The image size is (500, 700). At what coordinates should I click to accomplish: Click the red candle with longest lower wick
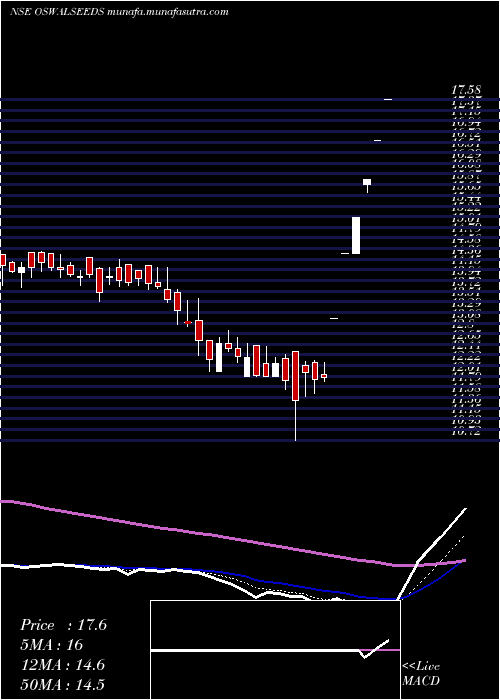[295, 376]
